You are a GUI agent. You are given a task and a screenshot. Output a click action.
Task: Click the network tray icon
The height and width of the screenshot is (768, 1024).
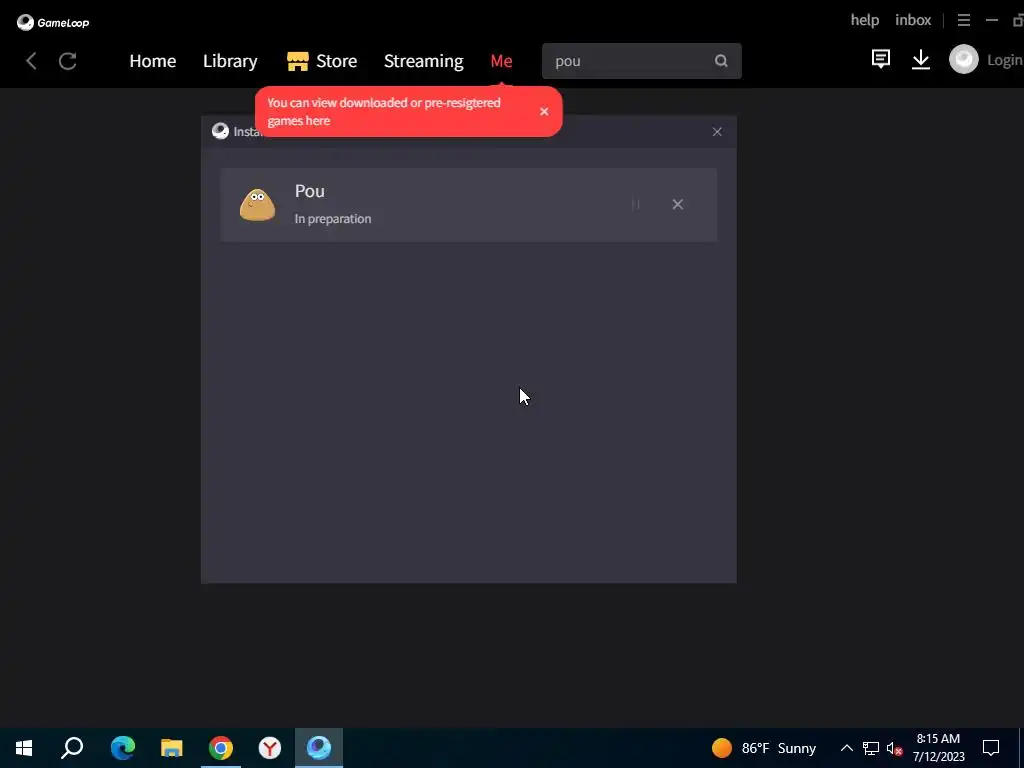click(871, 748)
